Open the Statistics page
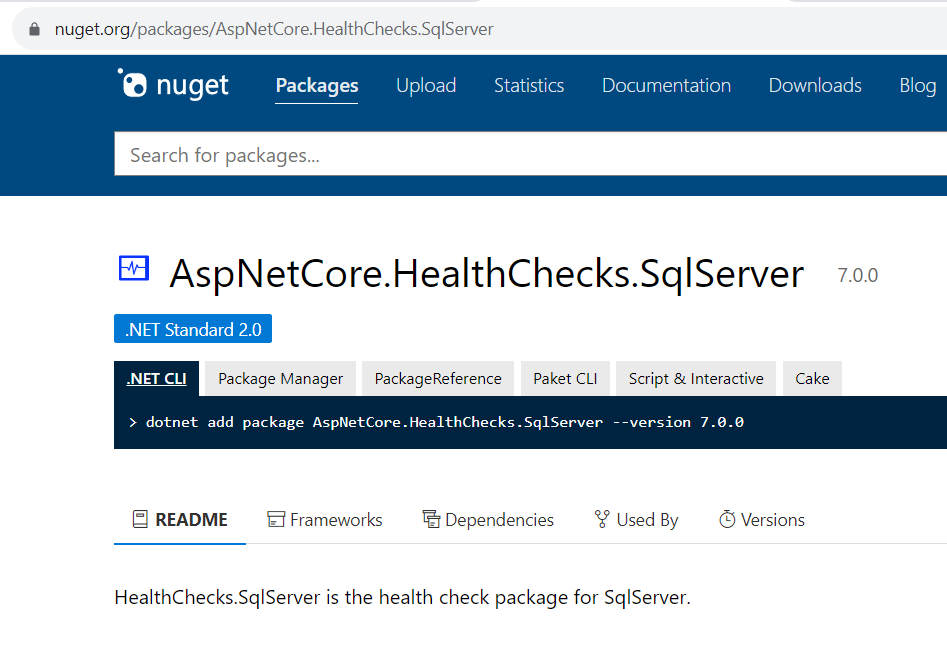The image size is (947, 652). tap(529, 85)
